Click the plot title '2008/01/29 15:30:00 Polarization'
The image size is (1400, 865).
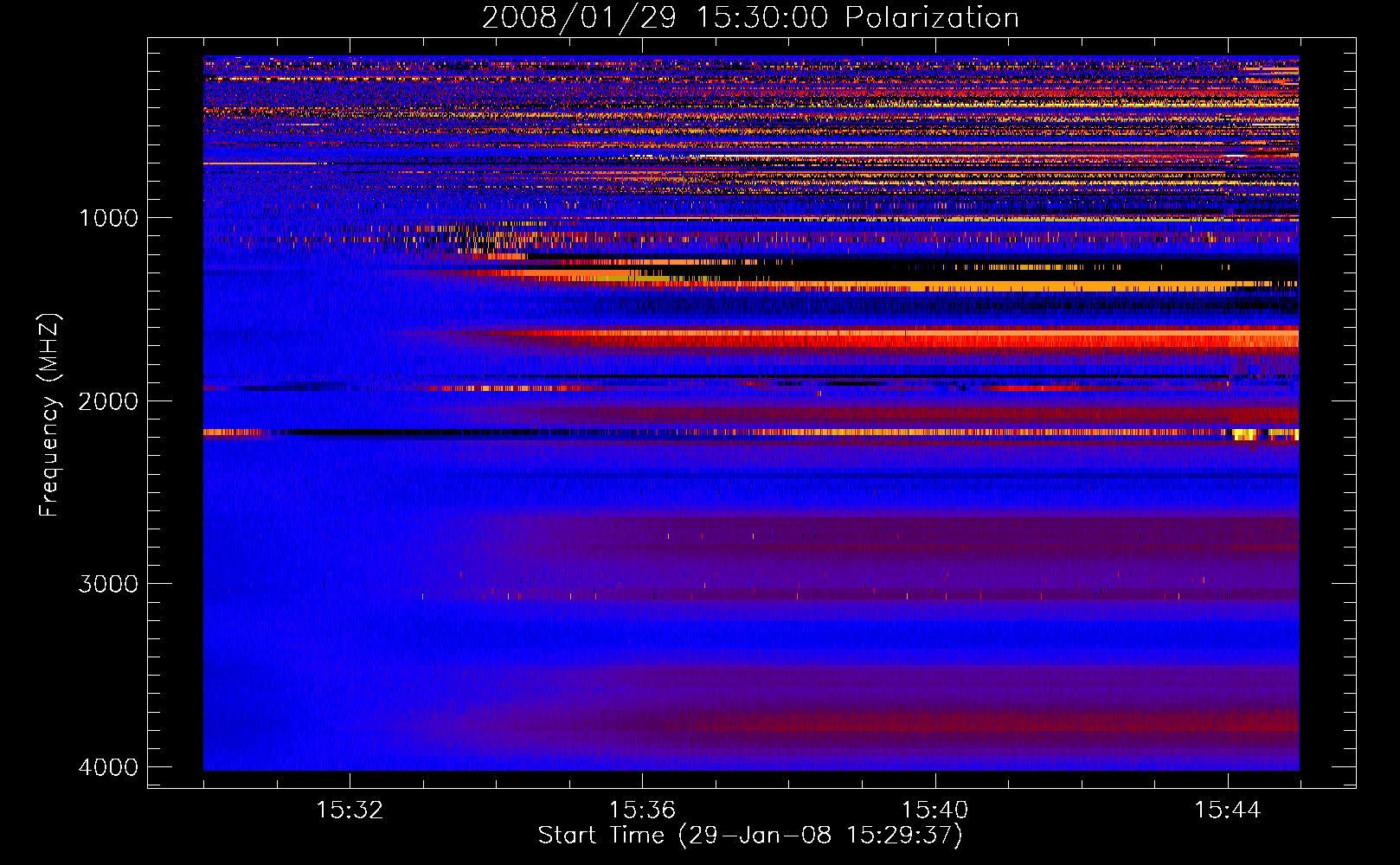tap(750, 17)
